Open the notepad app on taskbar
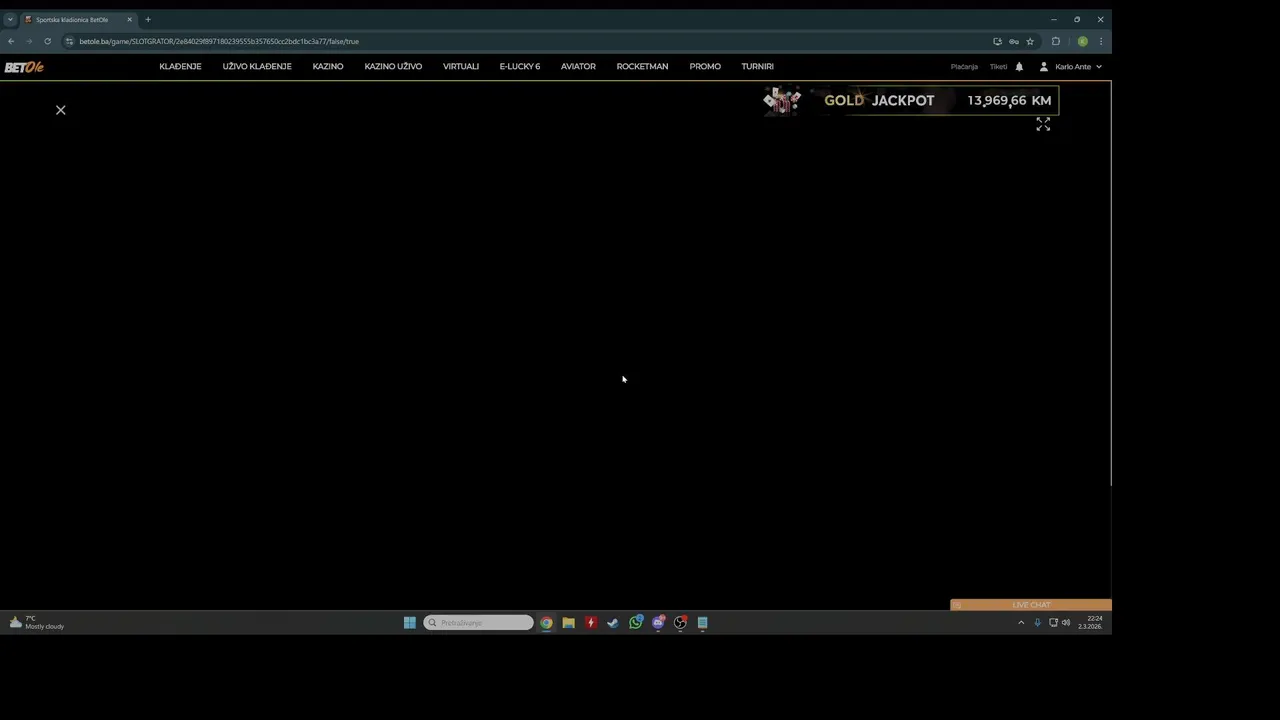Screen dimensions: 1280x720 pyautogui.click(x=702, y=622)
